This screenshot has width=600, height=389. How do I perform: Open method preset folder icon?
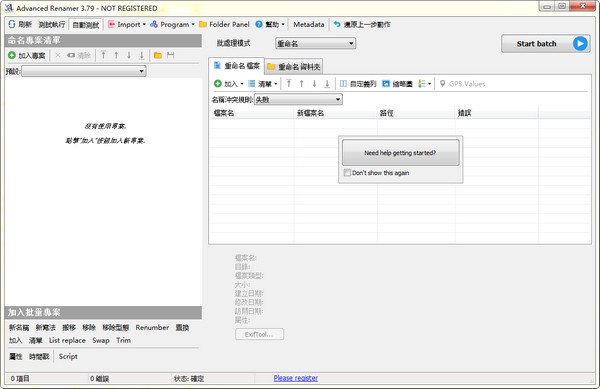pyautogui.click(x=158, y=55)
